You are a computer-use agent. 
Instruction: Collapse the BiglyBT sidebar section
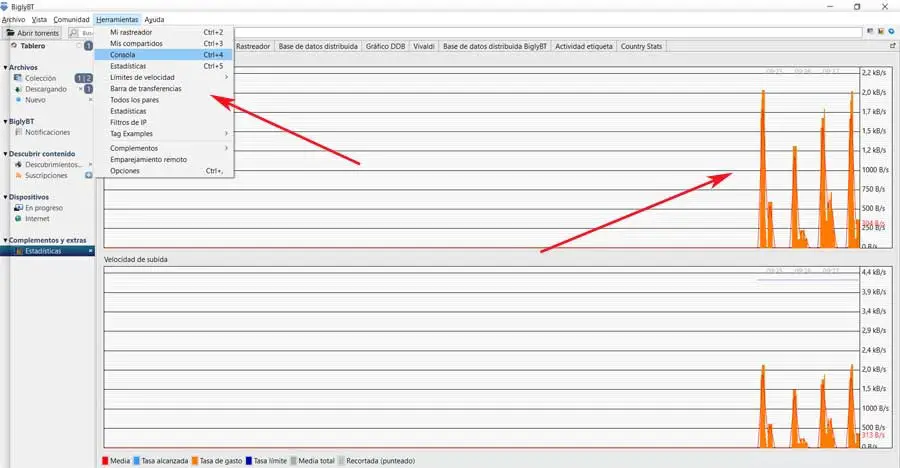coord(5,121)
